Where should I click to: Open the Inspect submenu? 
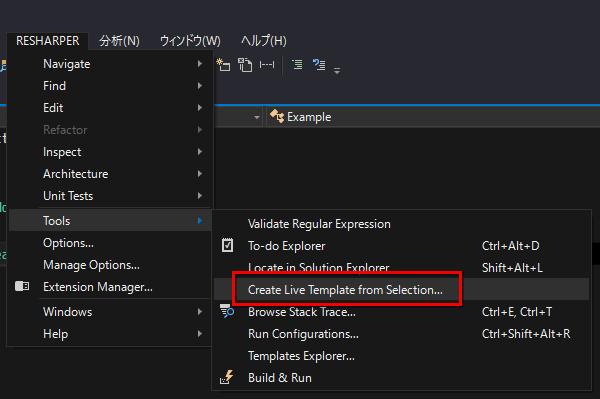(110, 152)
